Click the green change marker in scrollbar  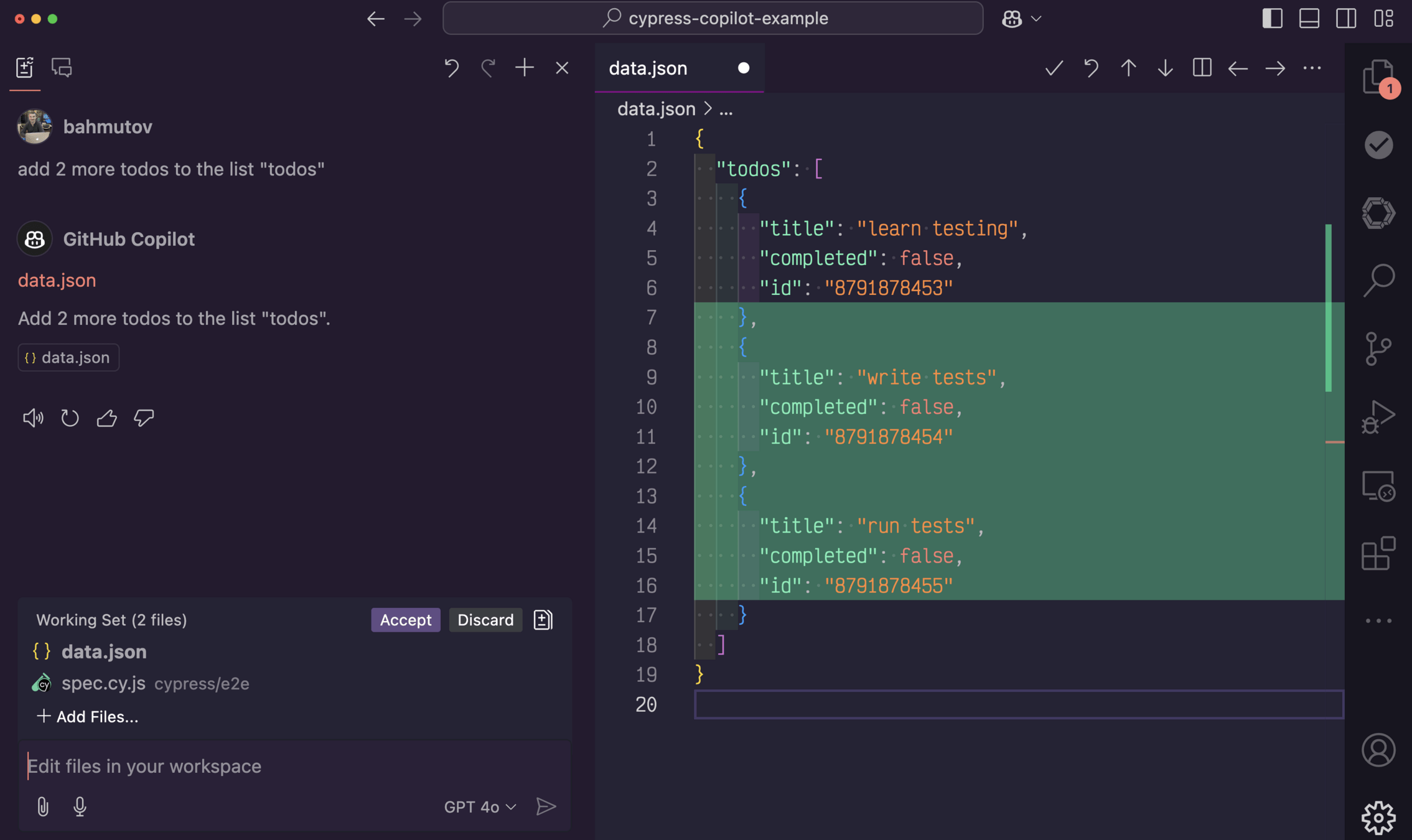pos(1329,307)
